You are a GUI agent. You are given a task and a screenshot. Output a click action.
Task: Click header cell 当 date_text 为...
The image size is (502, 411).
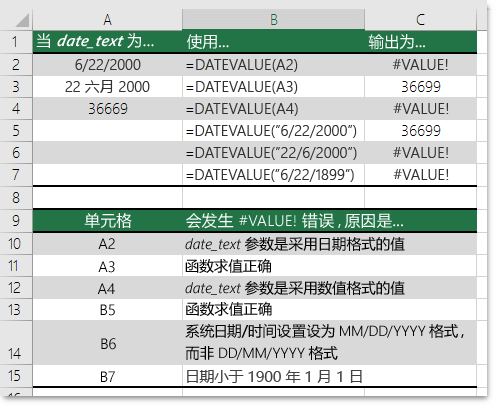[107, 42]
